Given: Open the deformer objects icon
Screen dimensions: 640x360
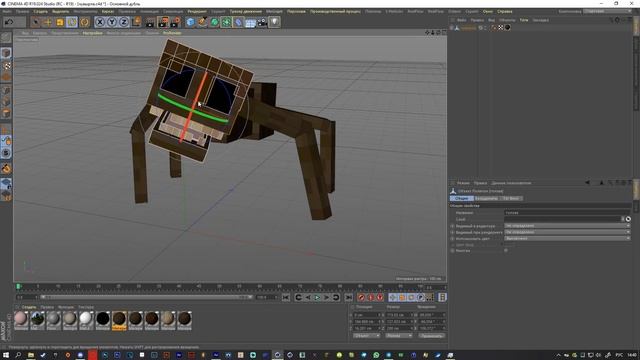Looking at the screenshot, I should click(238, 22).
